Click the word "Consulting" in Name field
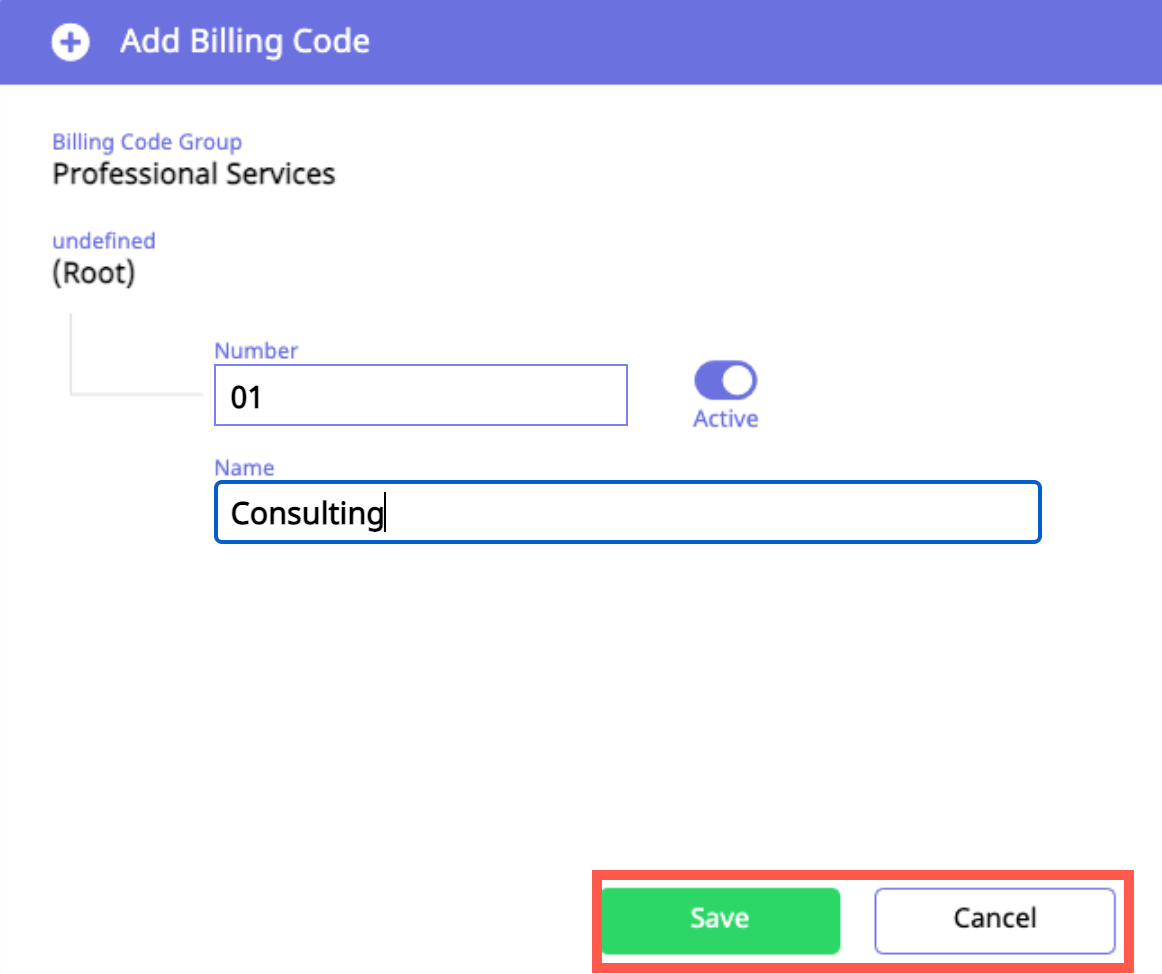Image resolution: width=1162 pixels, height=974 pixels. (x=307, y=514)
